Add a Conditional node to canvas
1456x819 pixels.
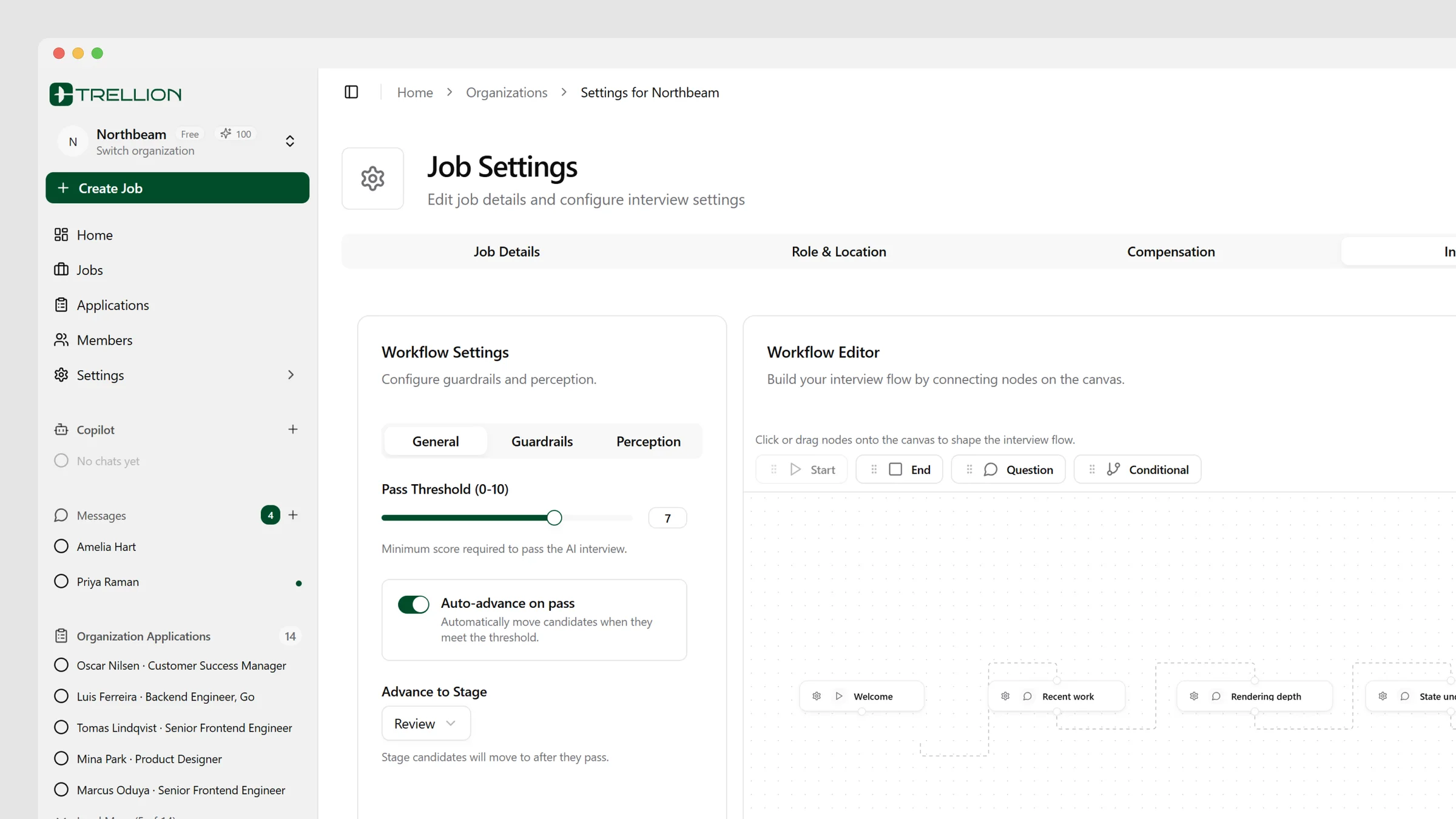(1137, 470)
